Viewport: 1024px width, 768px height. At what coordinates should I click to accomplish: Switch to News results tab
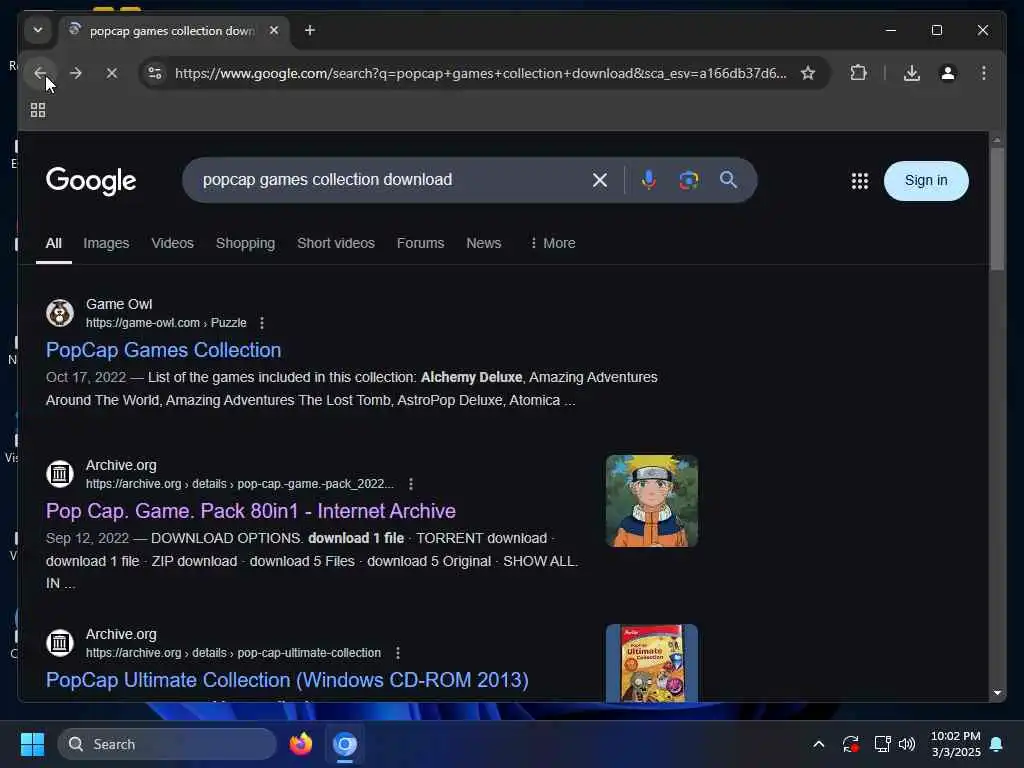(x=483, y=244)
